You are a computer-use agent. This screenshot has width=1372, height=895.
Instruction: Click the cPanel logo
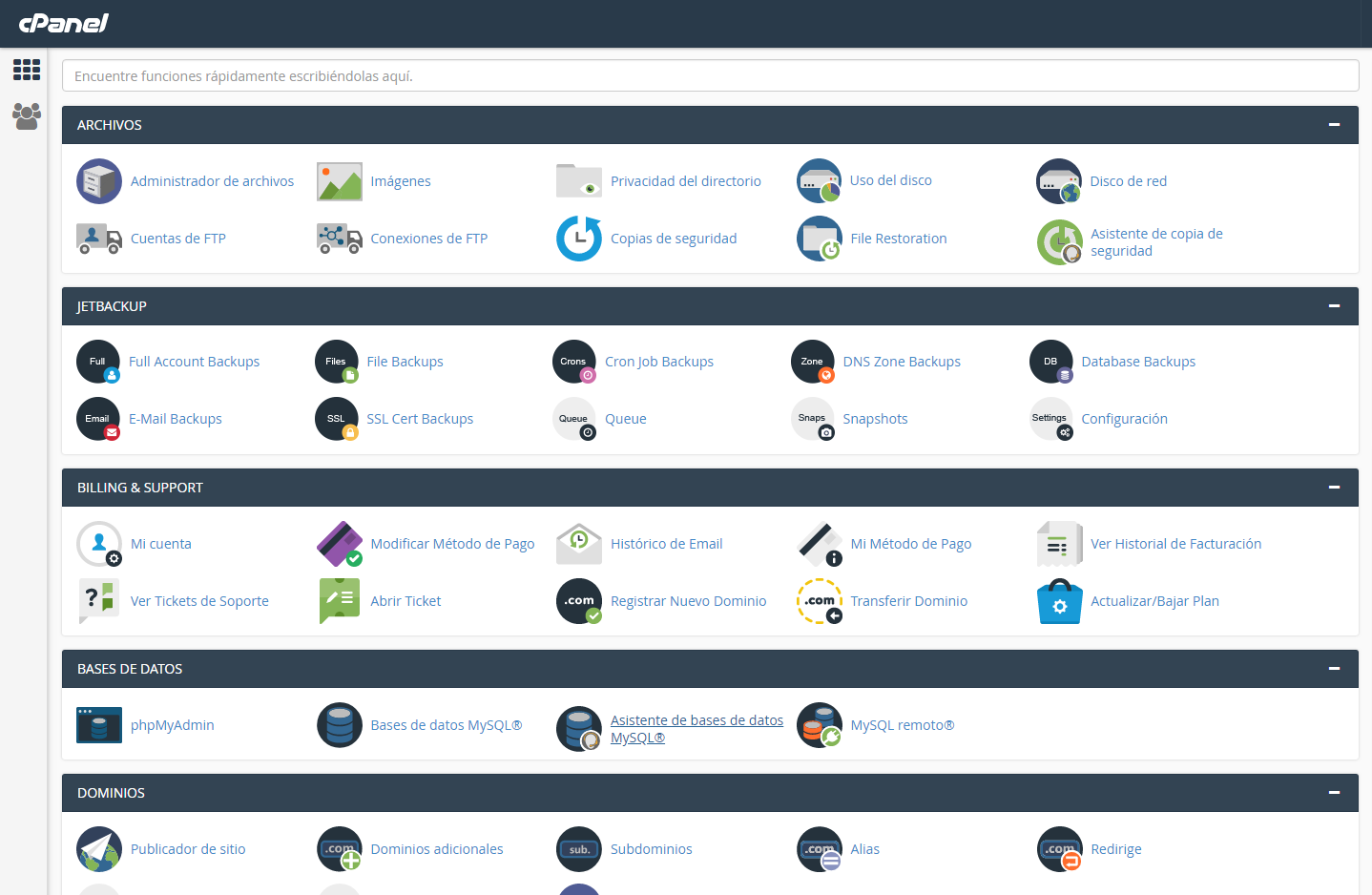tap(64, 23)
